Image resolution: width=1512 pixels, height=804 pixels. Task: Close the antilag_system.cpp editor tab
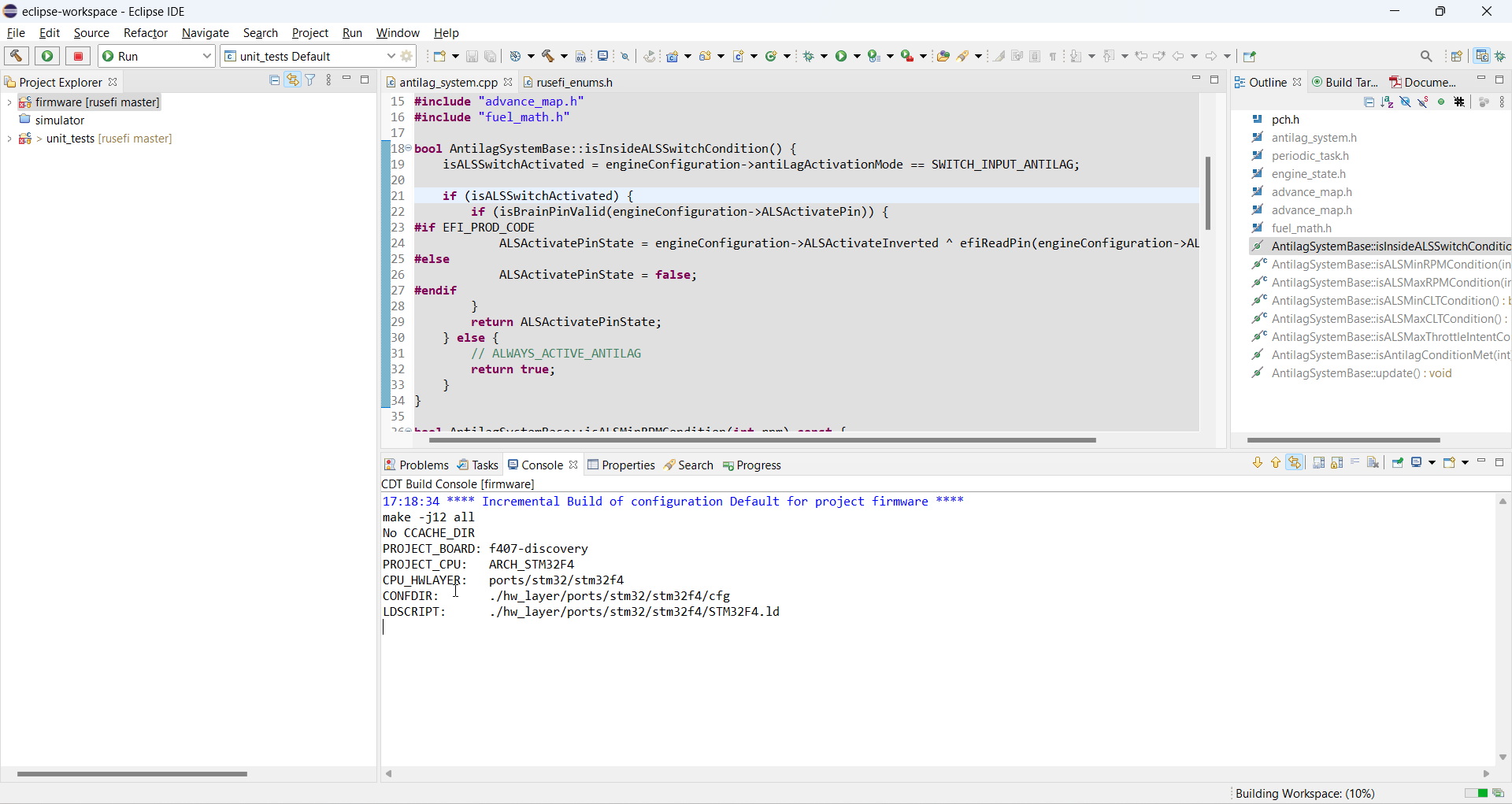pos(508,82)
